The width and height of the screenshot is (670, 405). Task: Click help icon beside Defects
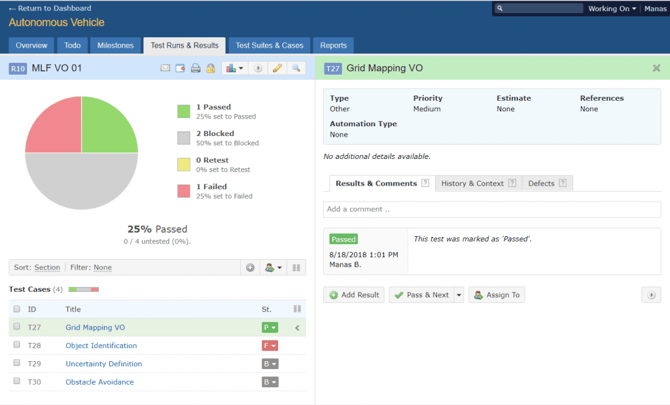click(563, 183)
